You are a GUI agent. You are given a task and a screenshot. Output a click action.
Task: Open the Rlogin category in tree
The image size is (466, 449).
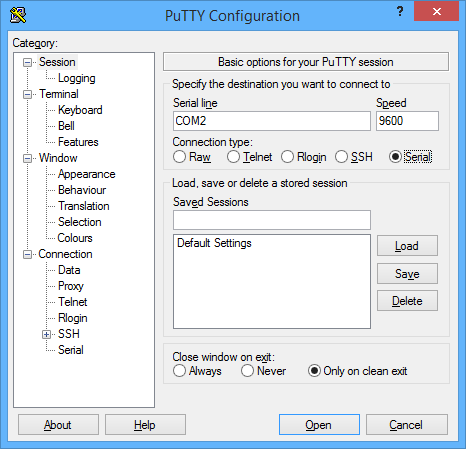pos(73,318)
